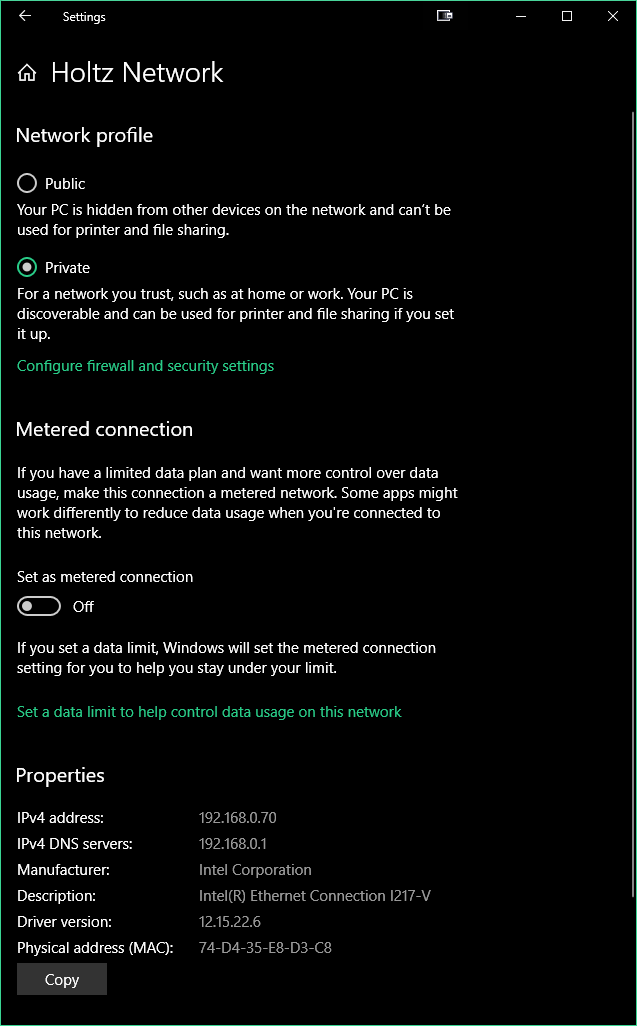Click the IPv4 address value 192.168.0.70
637x1026 pixels.
tap(237, 817)
